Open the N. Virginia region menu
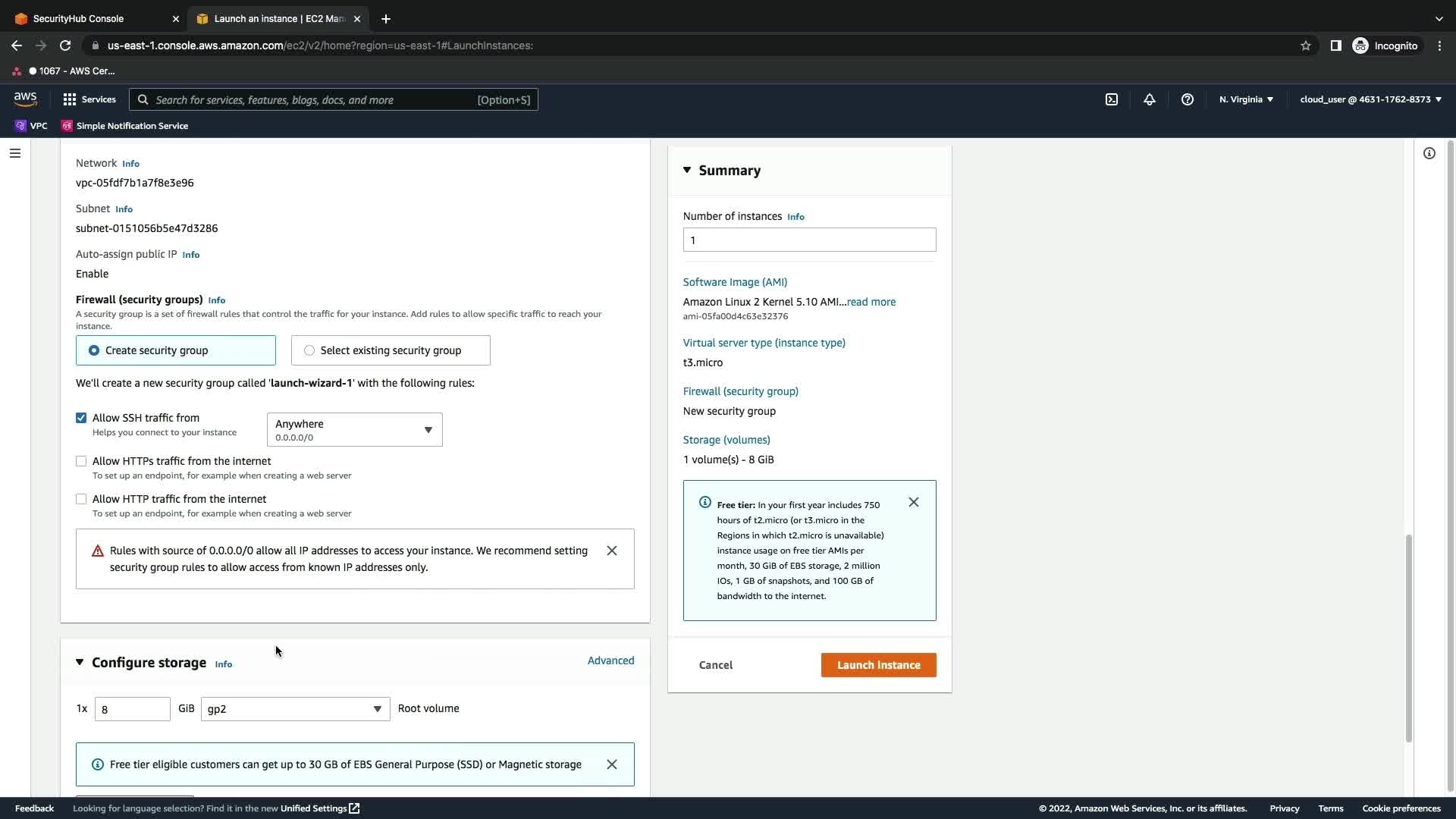1456x819 pixels. pyautogui.click(x=1246, y=99)
